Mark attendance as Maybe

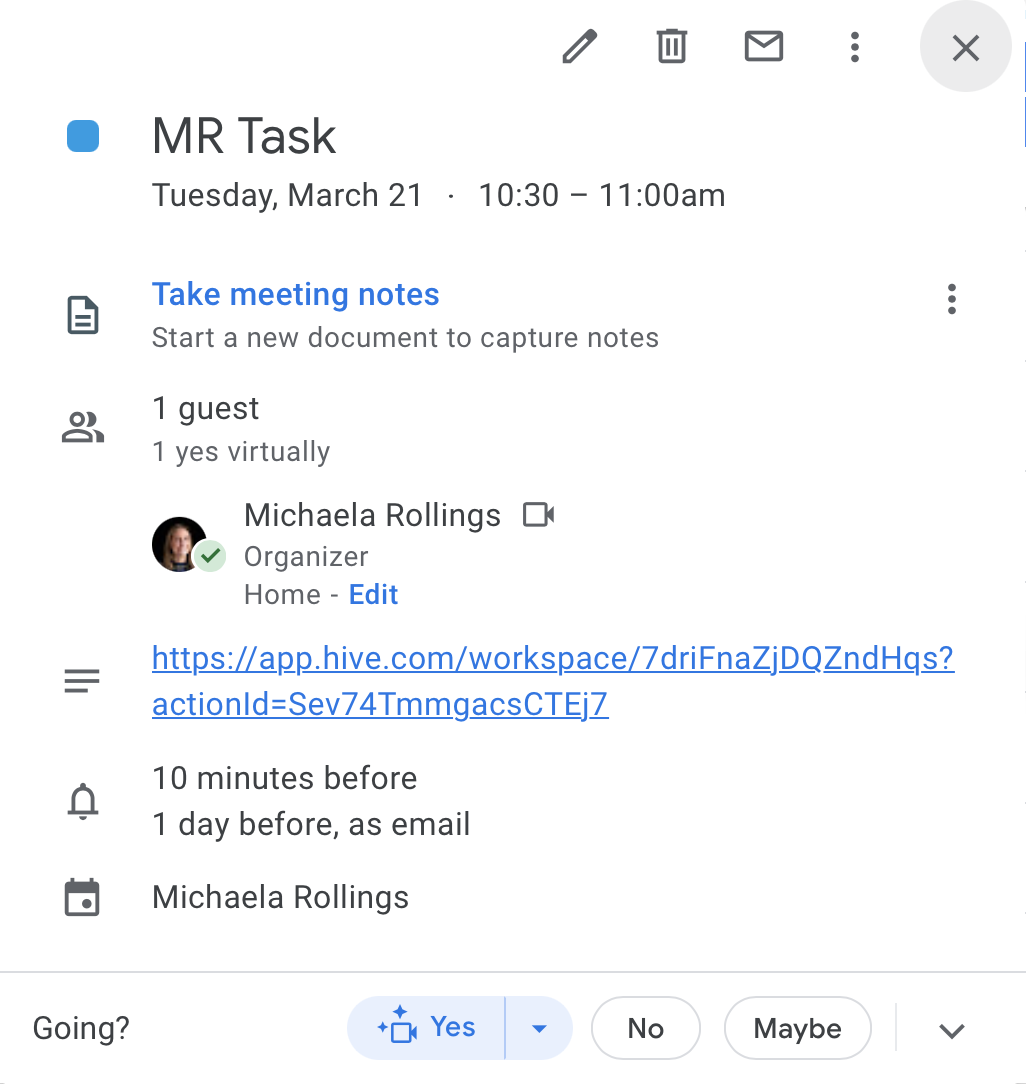[x=797, y=1027]
